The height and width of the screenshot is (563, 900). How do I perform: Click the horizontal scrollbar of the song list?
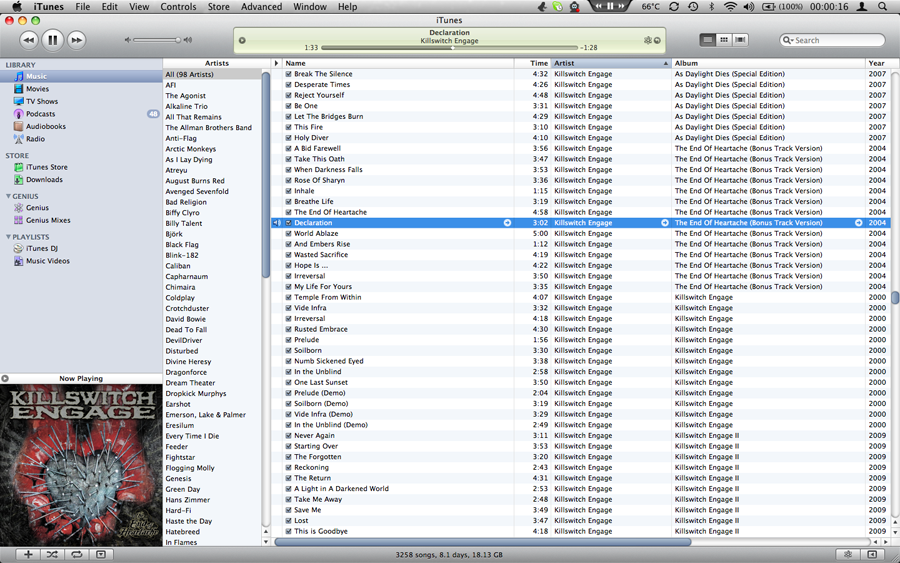click(482, 542)
